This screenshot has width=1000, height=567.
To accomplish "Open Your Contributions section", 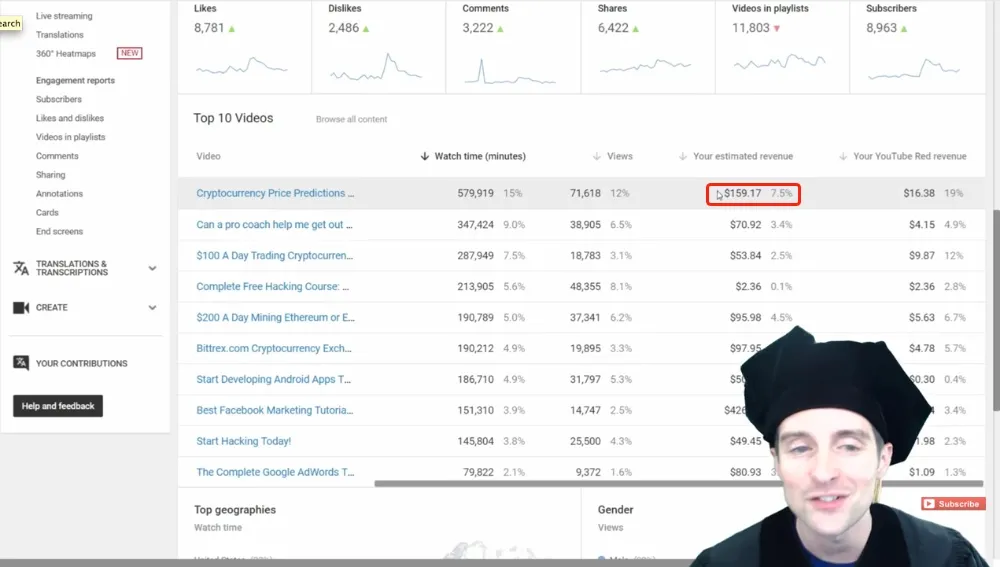I will pyautogui.click(x=82, y=364).
